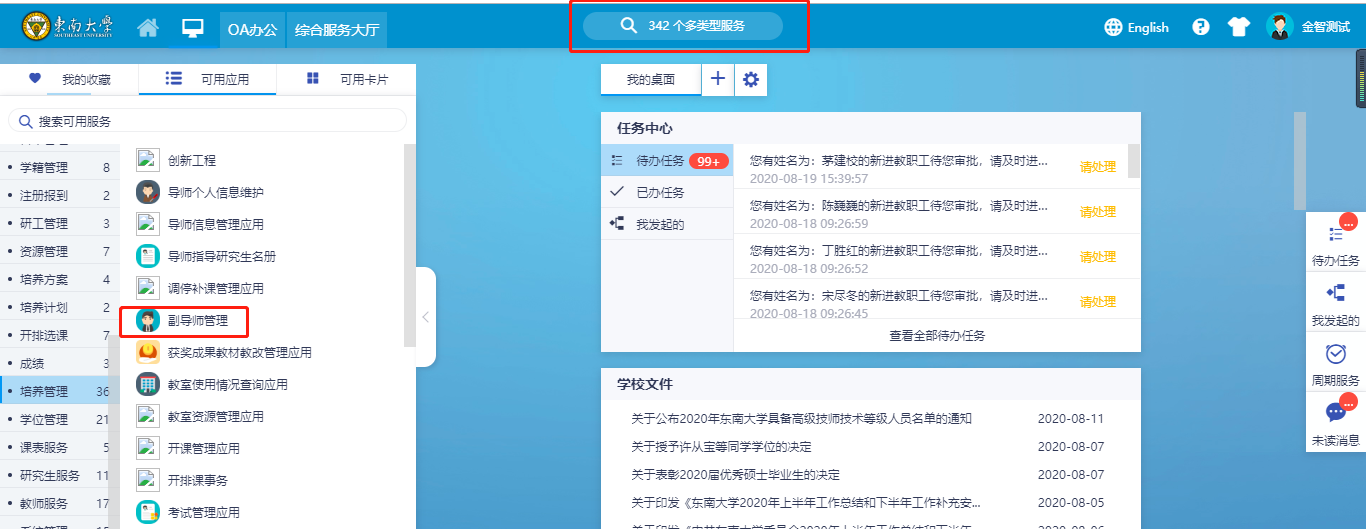Viewport: 1366px width, 529px height.
Task: Click the desktop monitor icon
Action: (x=193, y=28)
